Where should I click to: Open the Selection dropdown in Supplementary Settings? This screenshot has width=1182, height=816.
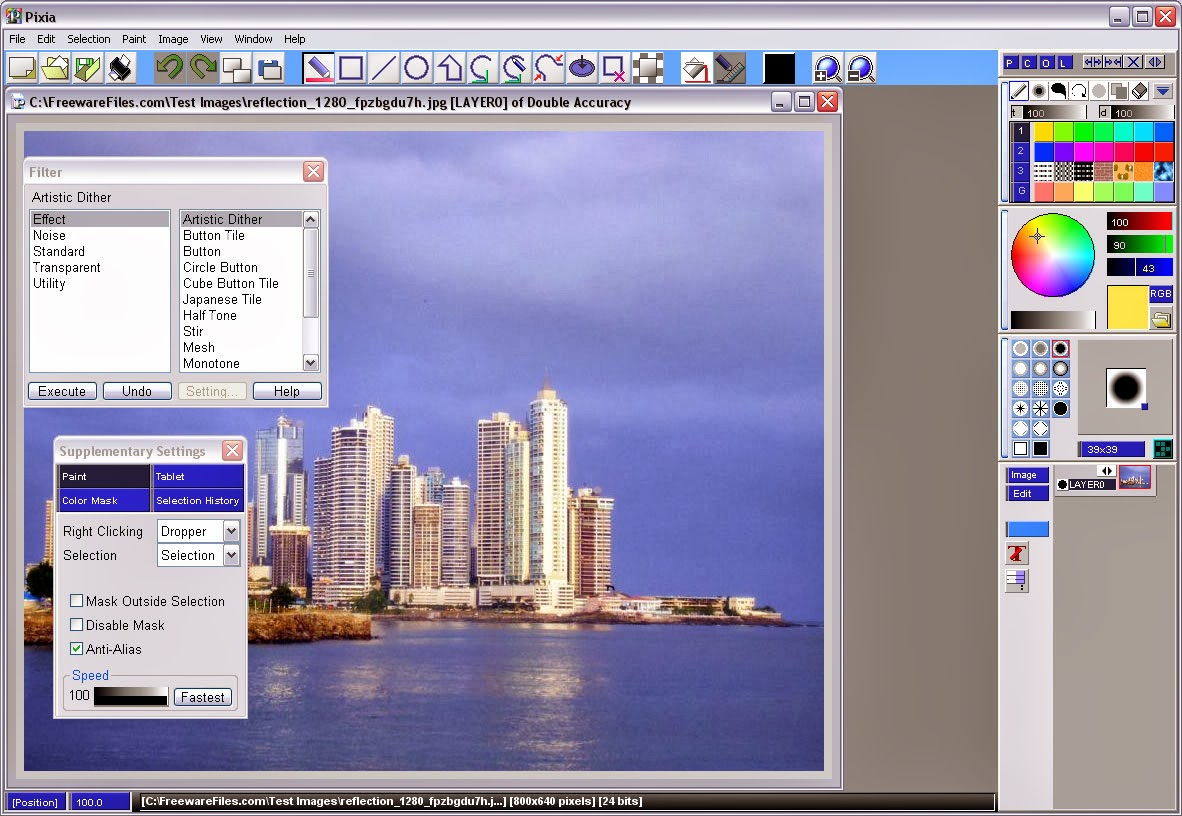[x=231, y=555]
